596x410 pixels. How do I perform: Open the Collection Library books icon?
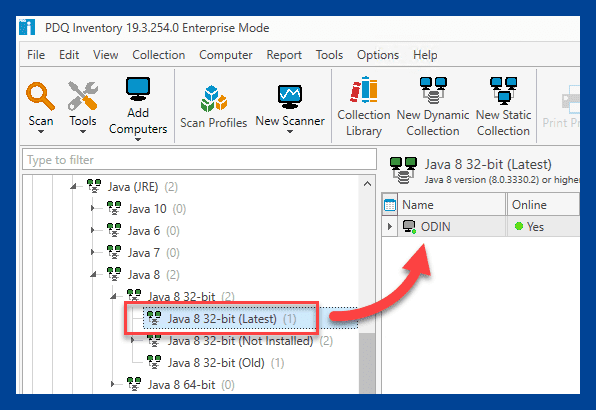tap(364, 90)
